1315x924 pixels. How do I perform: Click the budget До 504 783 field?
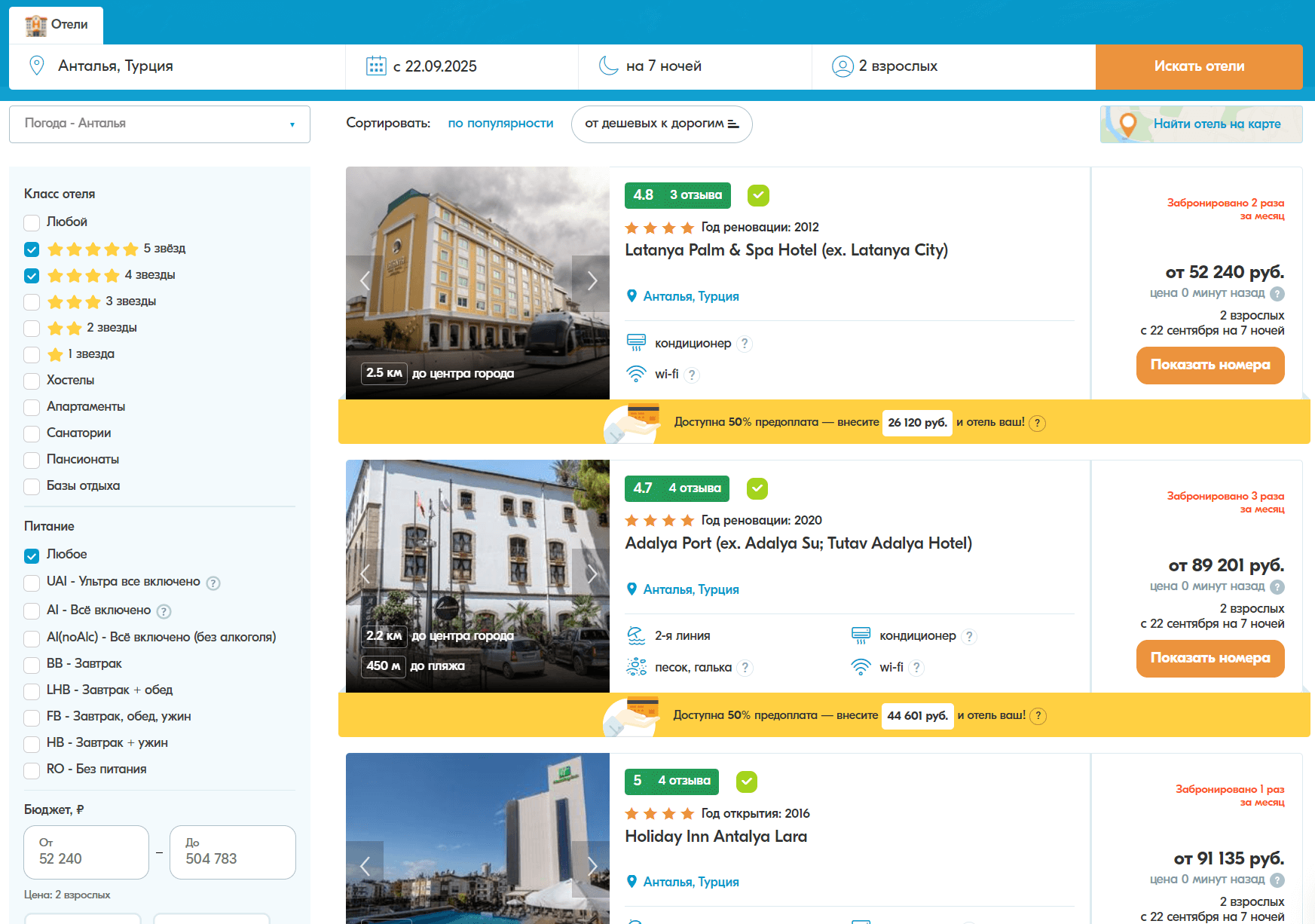click(233, 852)
